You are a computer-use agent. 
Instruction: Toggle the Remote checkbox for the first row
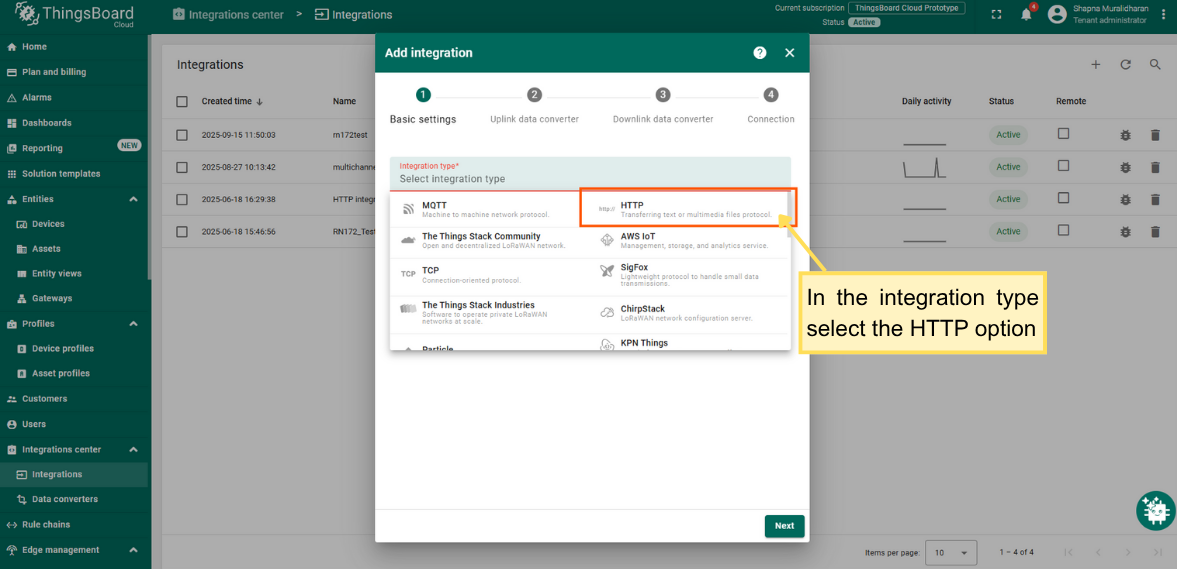[x=1063, y=134]
